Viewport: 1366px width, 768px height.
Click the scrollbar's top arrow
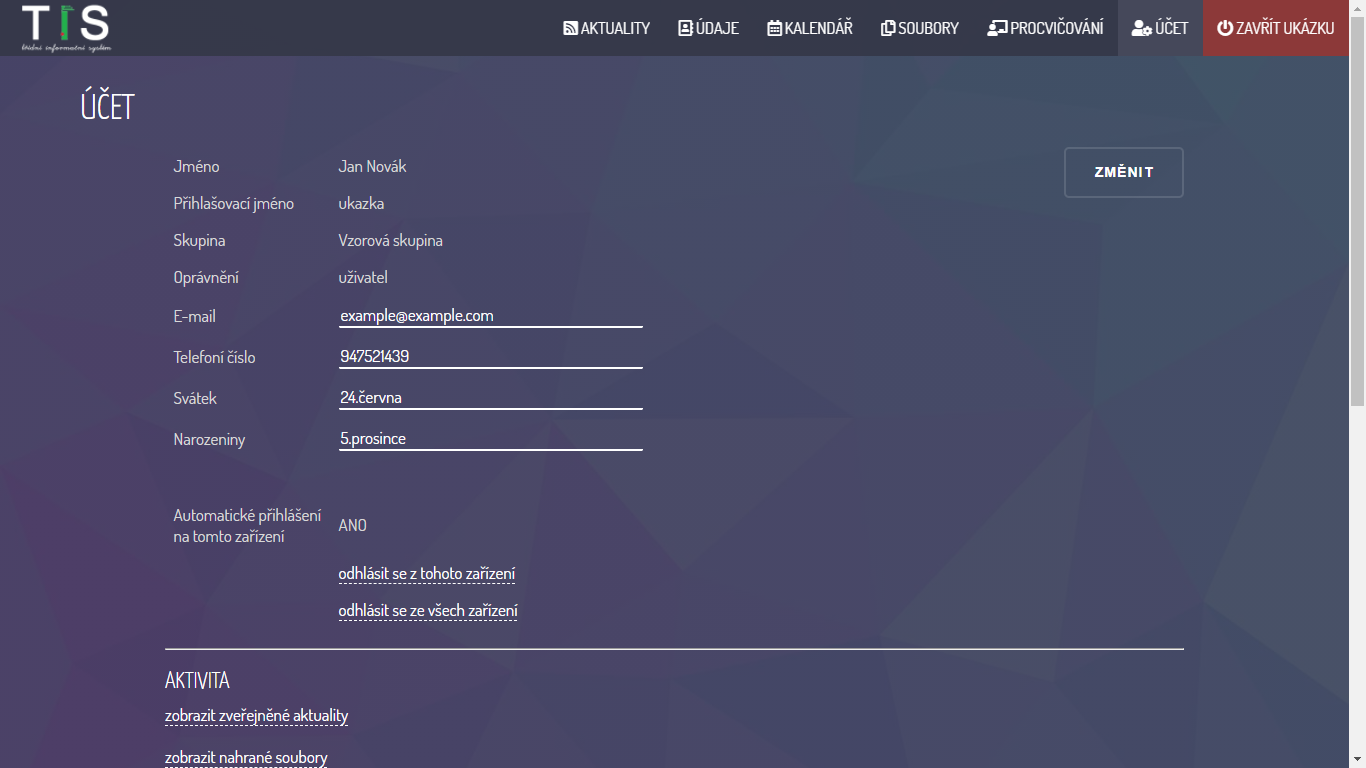[x=1357, y=7]
